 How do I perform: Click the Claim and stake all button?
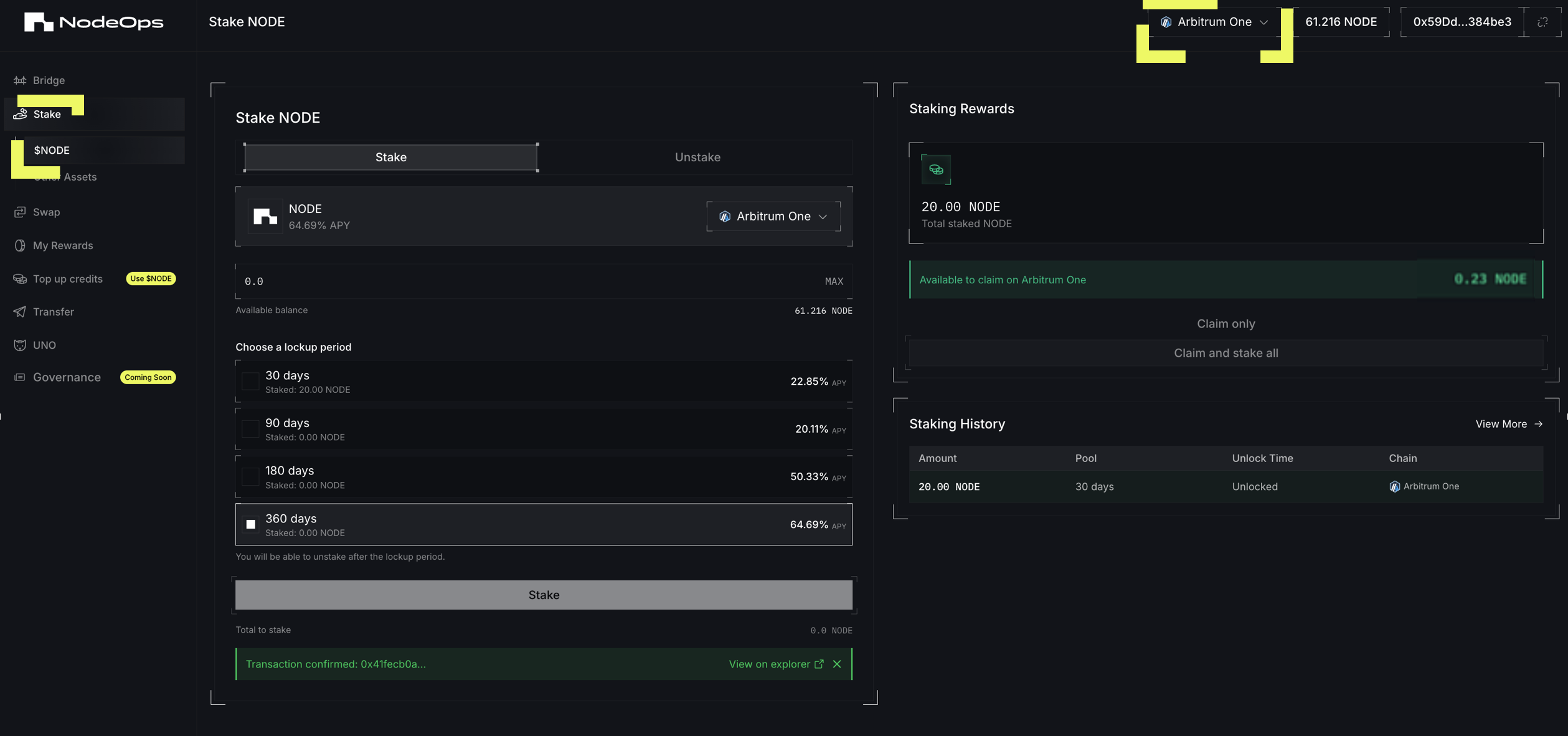tap(1226, 352)
